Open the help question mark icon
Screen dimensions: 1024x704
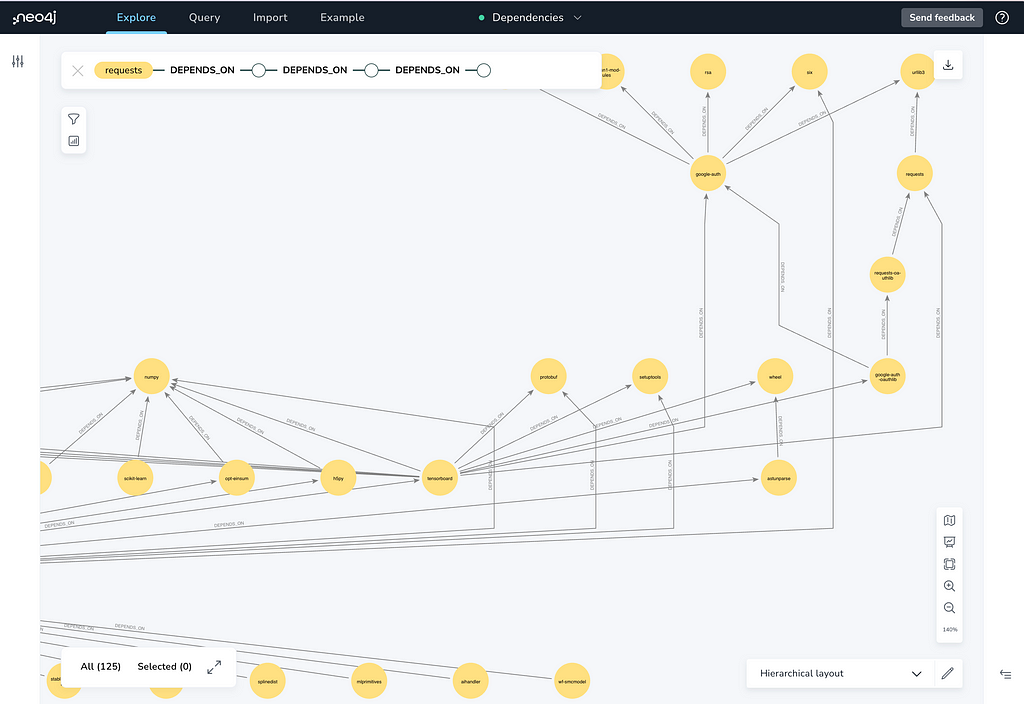coord(1002,18)
